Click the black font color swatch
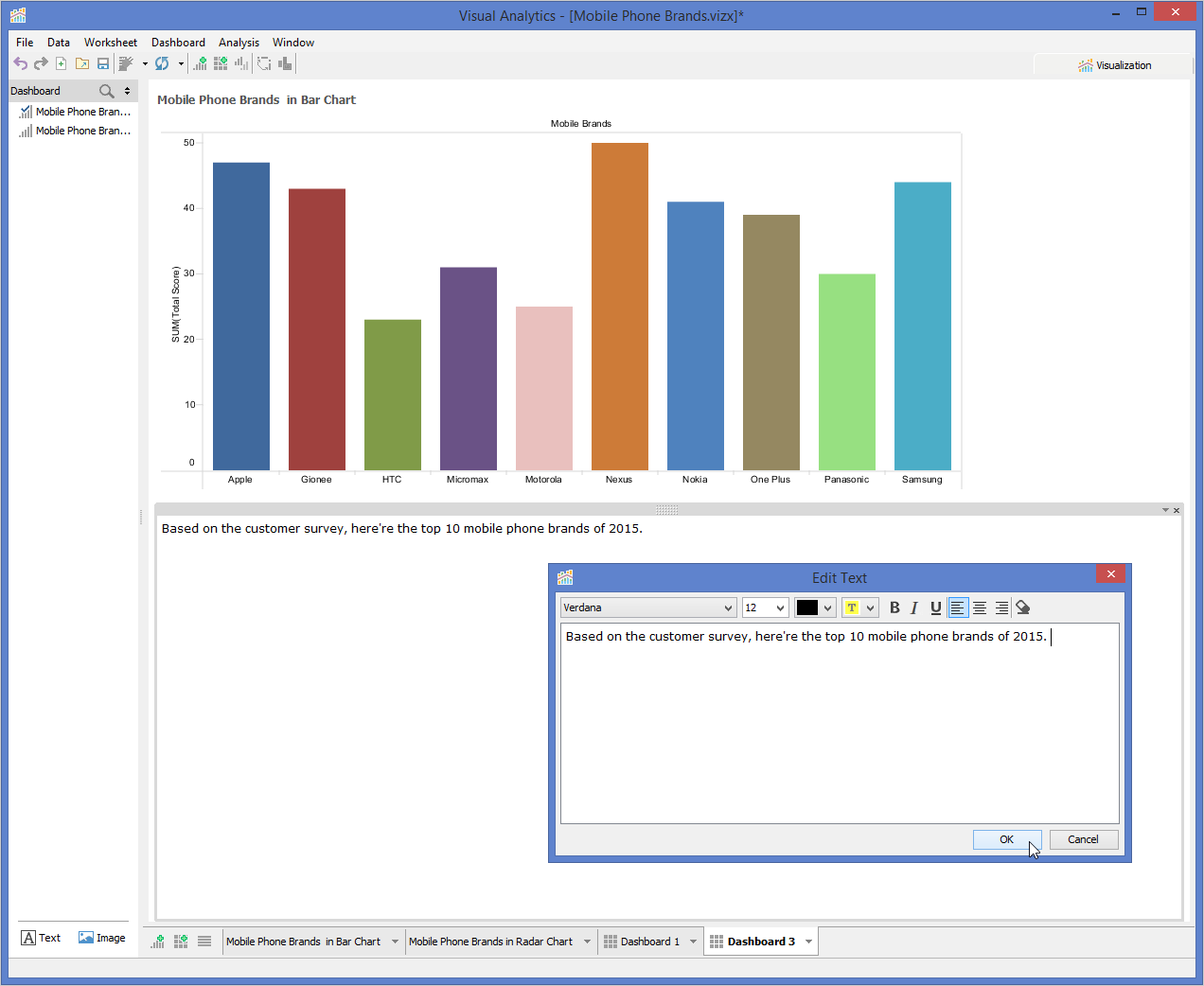This screenshot has height=986, width=1204. (807, 607)
